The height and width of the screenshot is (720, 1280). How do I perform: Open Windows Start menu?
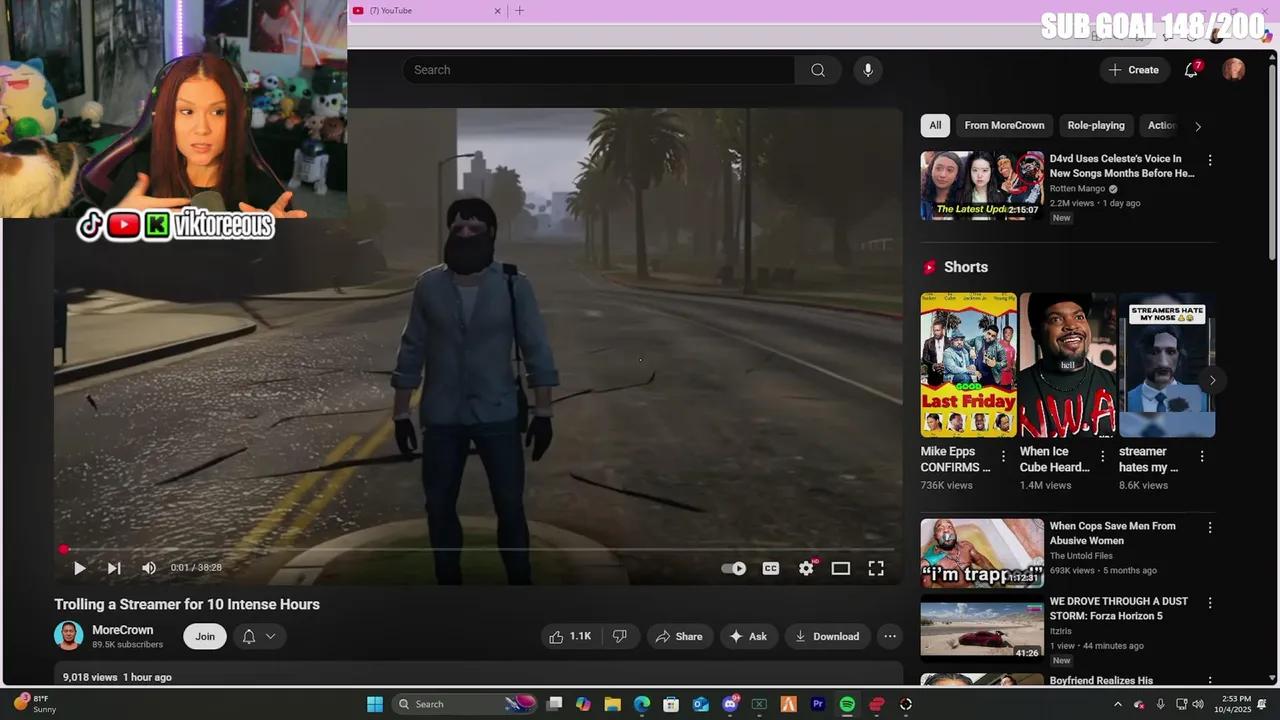coord(374,704)
